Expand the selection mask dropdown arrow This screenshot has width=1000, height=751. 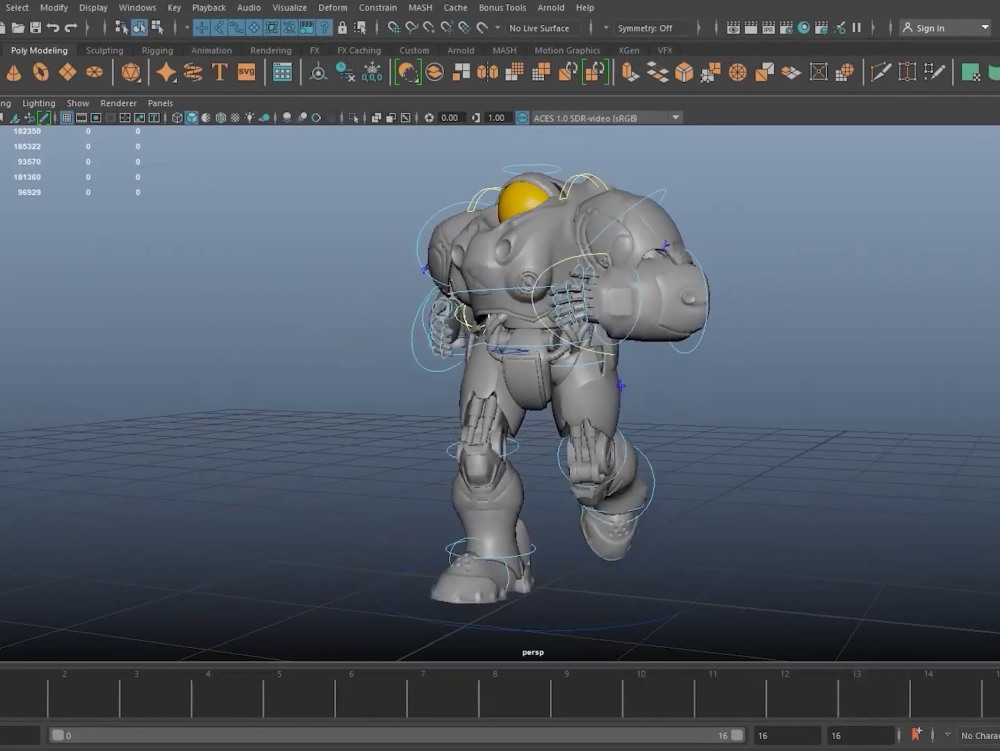[187, 28]
